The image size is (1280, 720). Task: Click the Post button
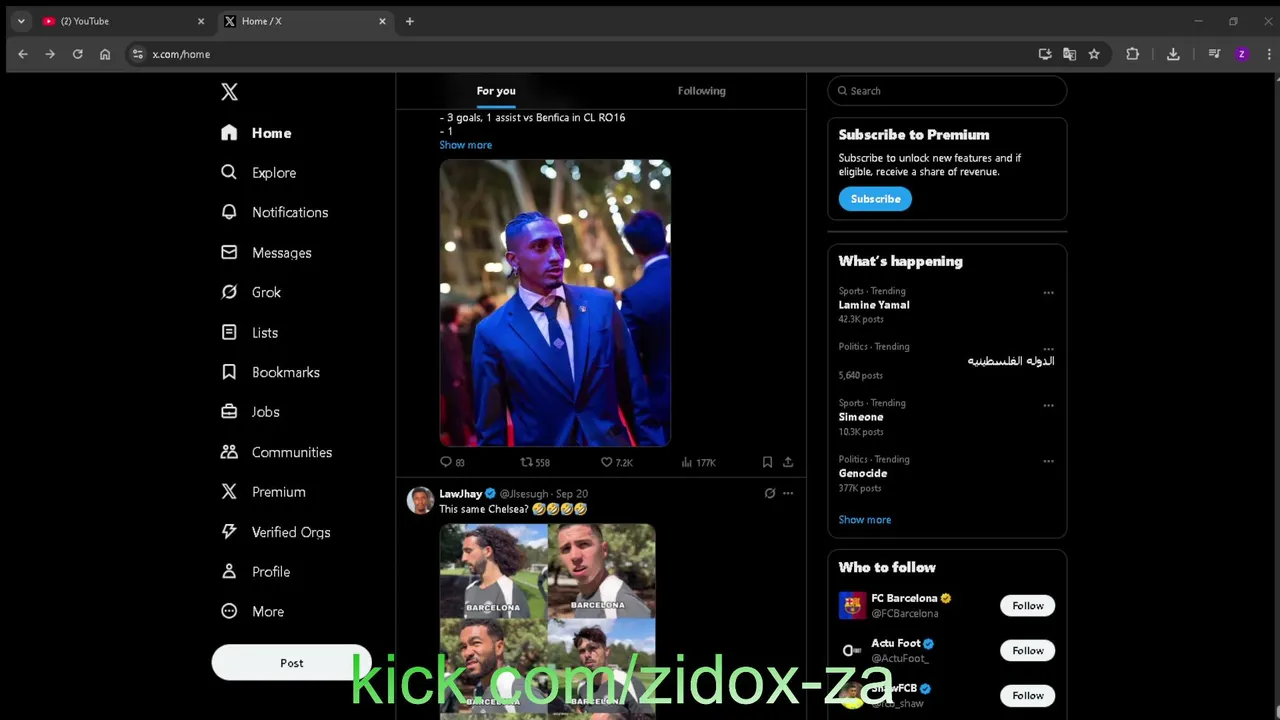point(291,663)
